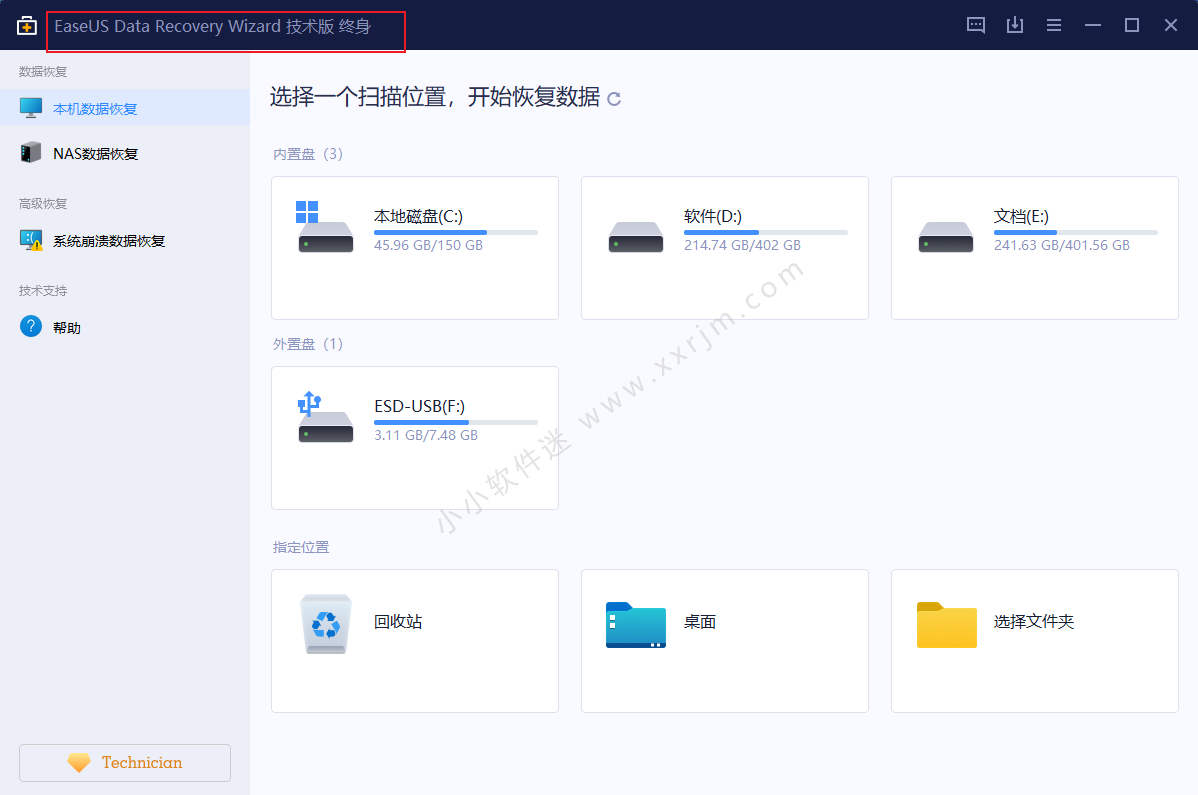Select the ESD-USB(F:) label
The height and width of the screenshot is (795, 1198).
tap(419, 406)
